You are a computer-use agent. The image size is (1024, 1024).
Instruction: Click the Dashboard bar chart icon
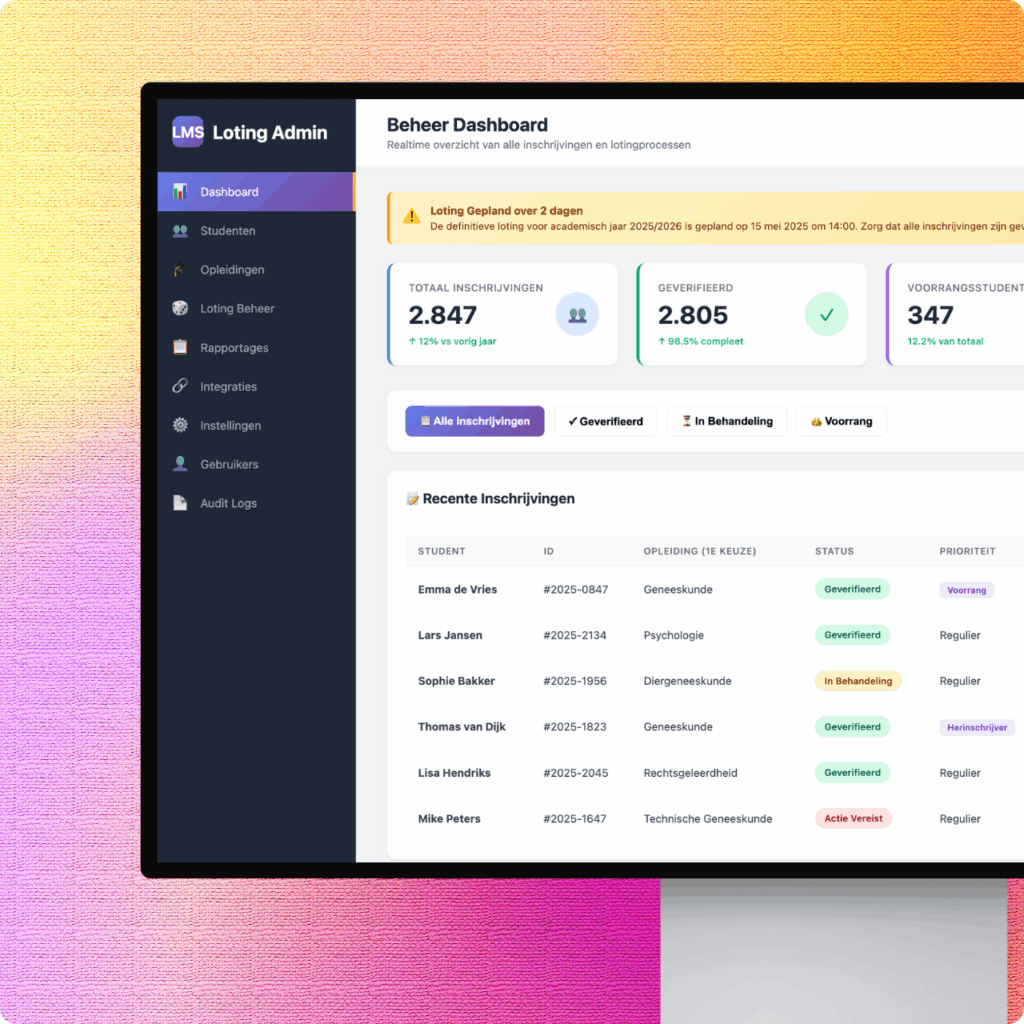click(180, 191)
